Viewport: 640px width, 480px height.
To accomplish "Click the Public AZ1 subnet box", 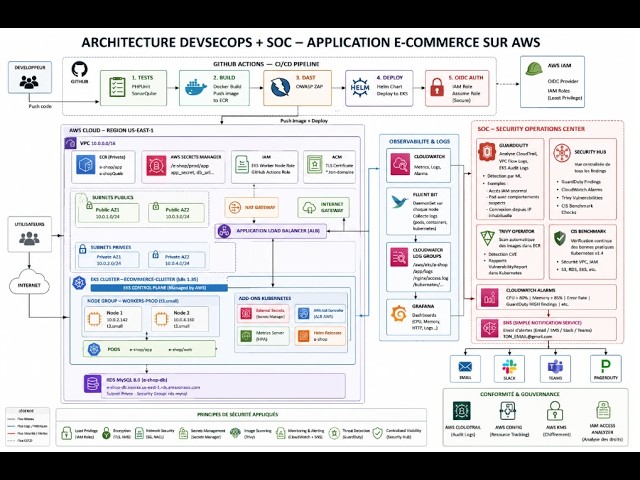I will click(108, 213).
